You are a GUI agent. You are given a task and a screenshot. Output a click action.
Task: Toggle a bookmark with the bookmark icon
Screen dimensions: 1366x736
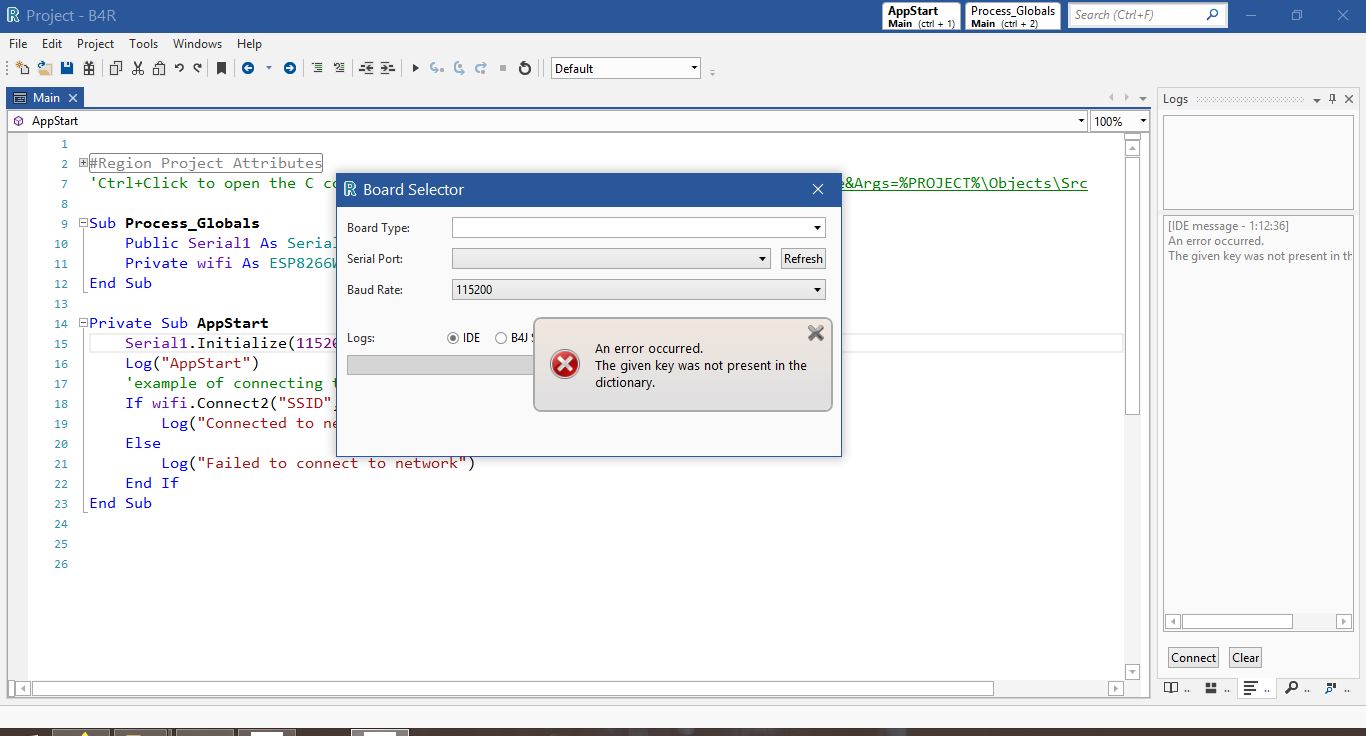click(222, 68)
